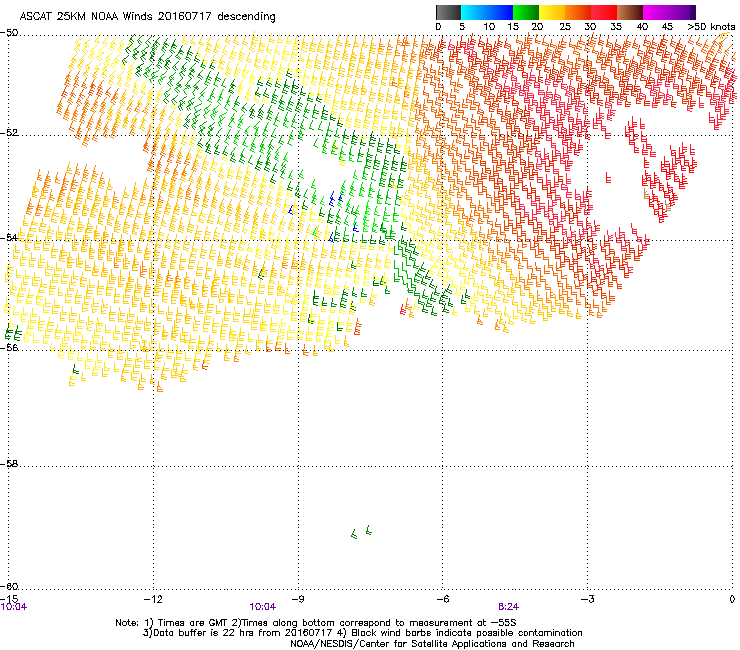Click the note line starting 'Note: 1) Times are GMT'

(x=316, y=623)
